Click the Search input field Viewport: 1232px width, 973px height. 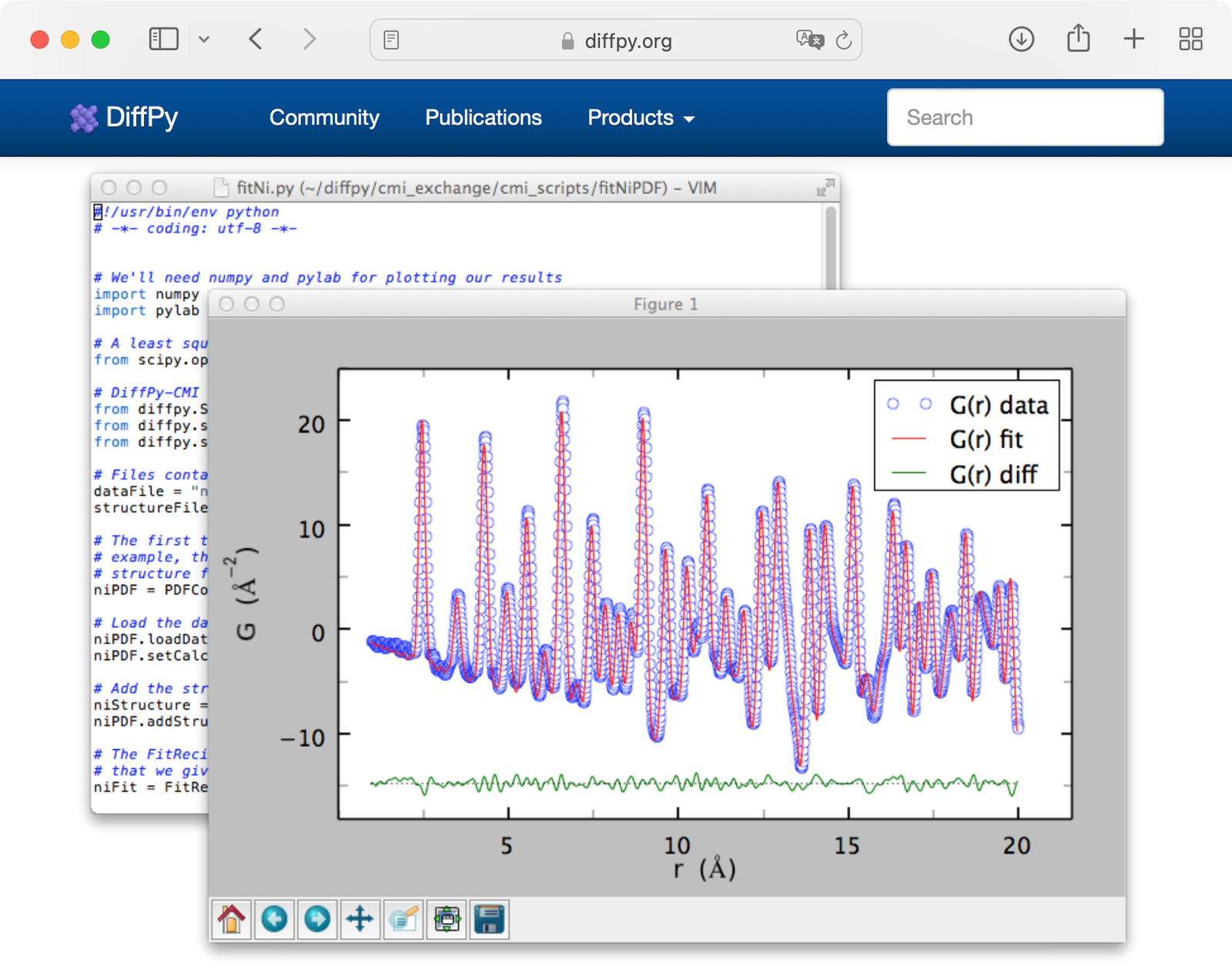pos(1025,117)
